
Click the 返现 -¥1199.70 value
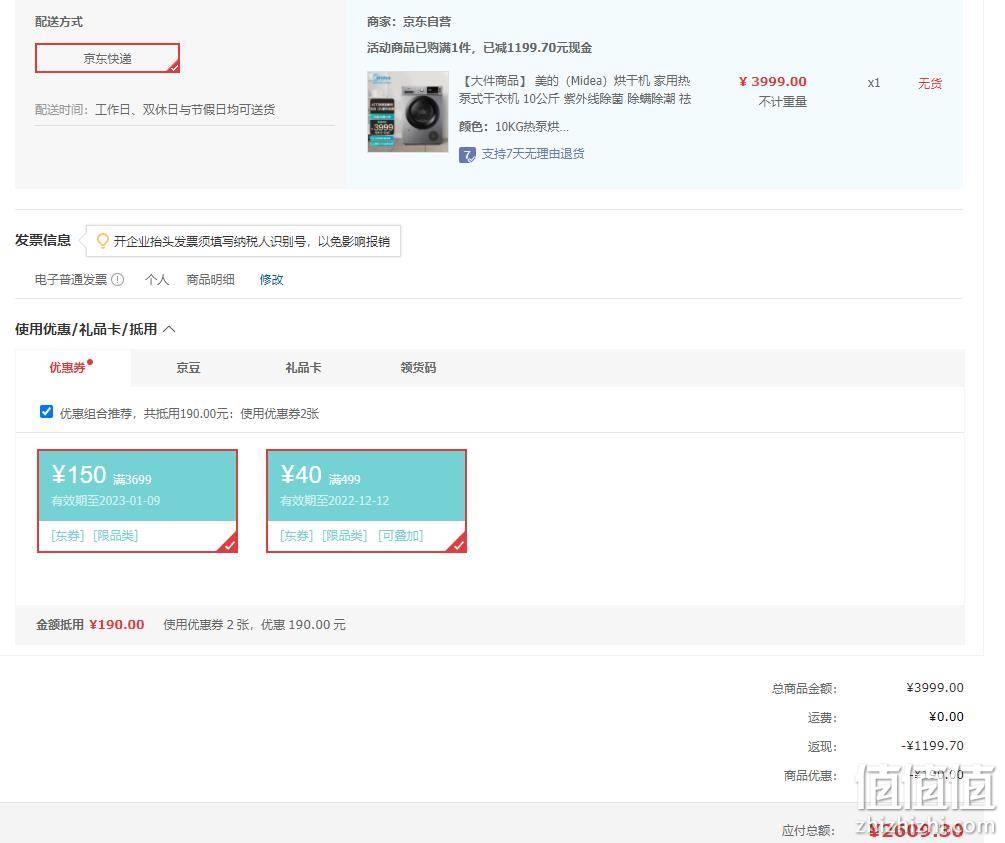click(932, 746)
